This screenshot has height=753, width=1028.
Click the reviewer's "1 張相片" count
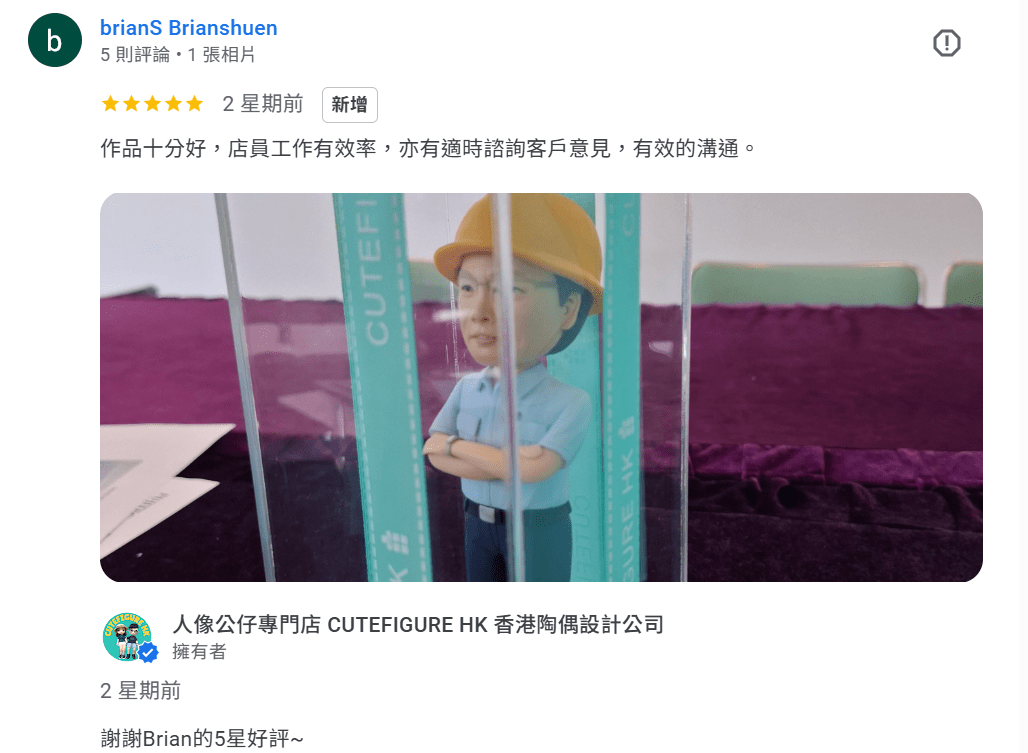[x=222, y=54]
